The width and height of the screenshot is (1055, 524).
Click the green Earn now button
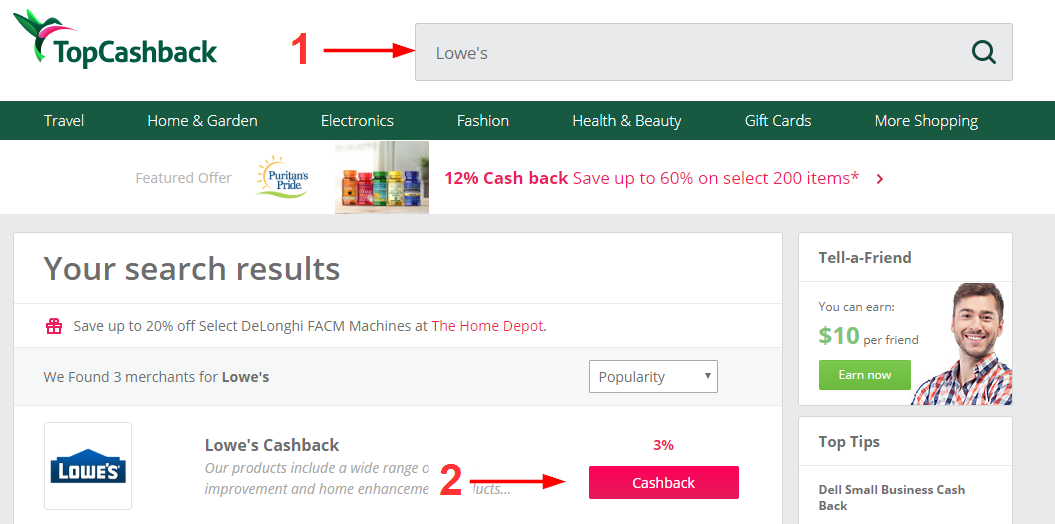click(x=865, y=375)
